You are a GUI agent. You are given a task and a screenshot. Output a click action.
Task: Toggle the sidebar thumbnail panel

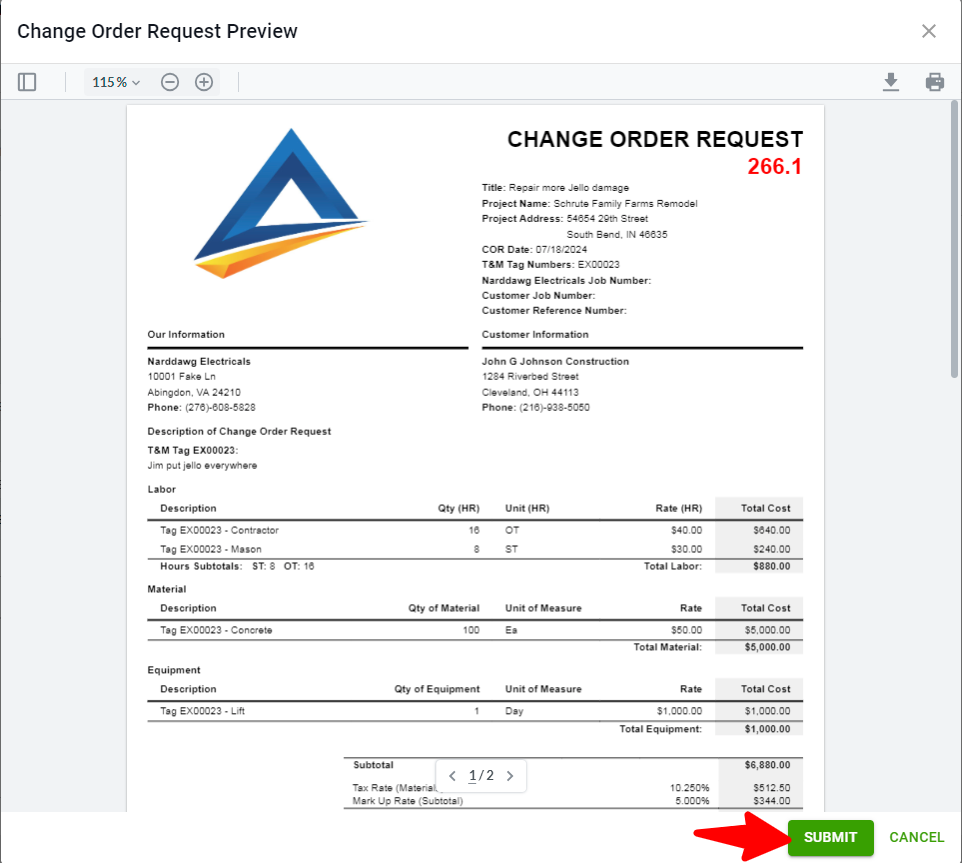coord(27,81)
